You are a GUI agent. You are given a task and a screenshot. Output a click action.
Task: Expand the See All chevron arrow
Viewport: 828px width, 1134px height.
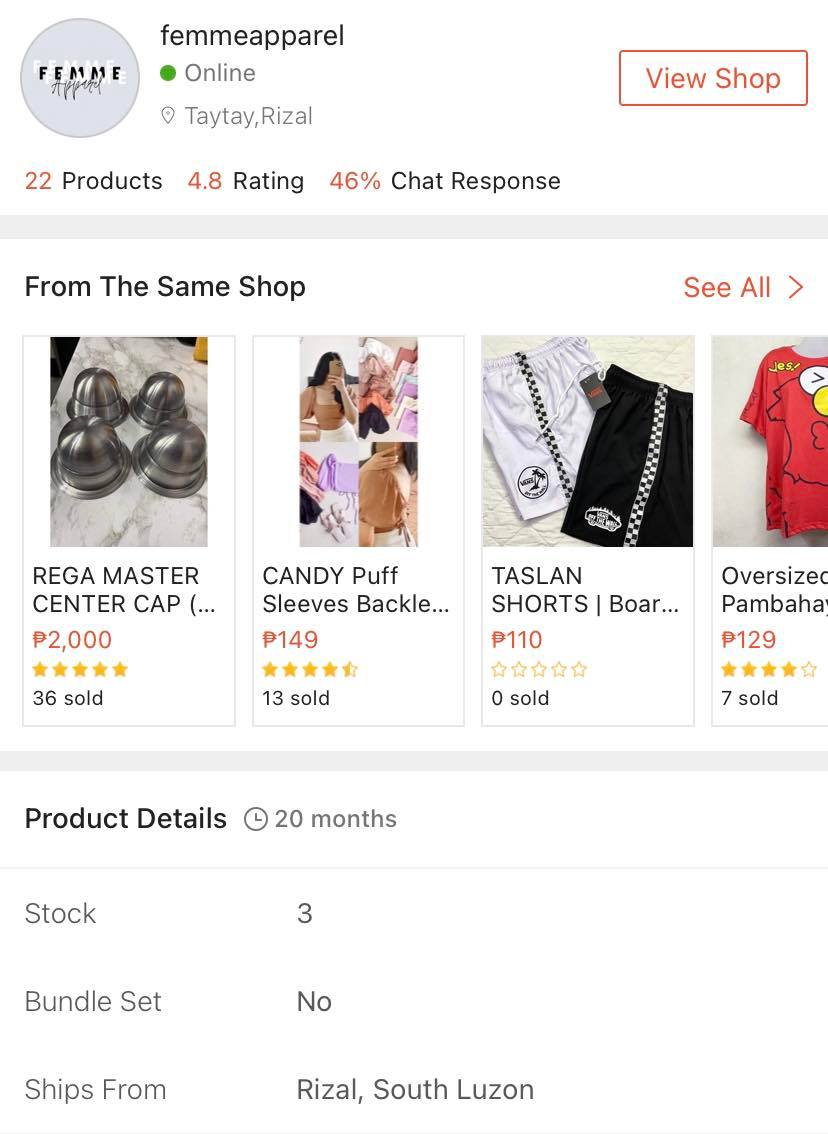pos(795,287)
